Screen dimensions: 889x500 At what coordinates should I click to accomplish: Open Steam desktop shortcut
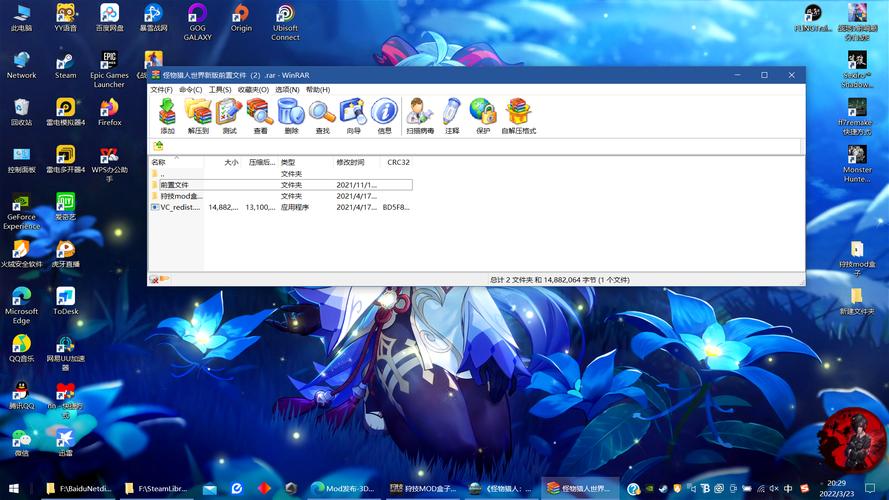(65, 66)
